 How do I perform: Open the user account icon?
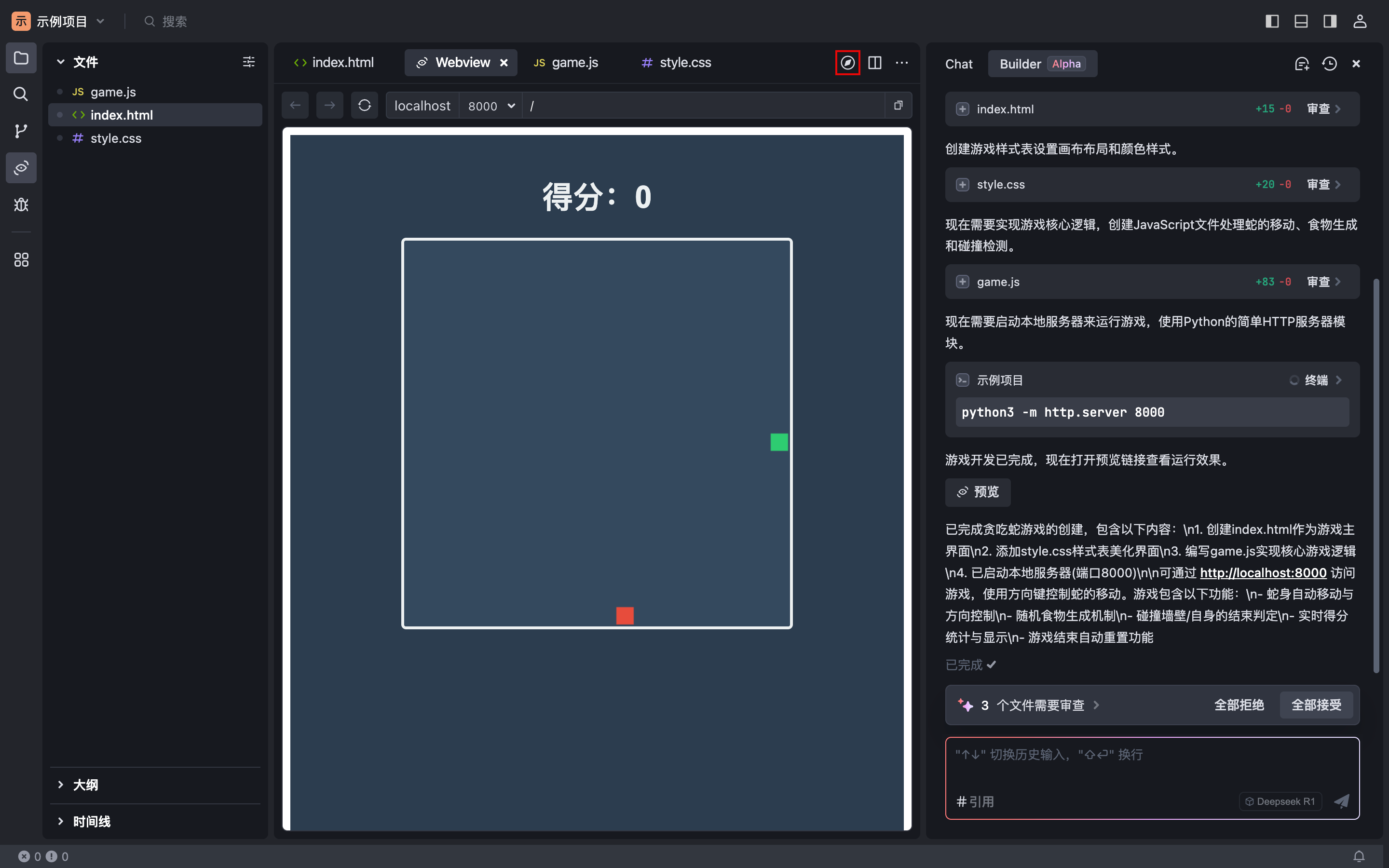coord(1360,21)
